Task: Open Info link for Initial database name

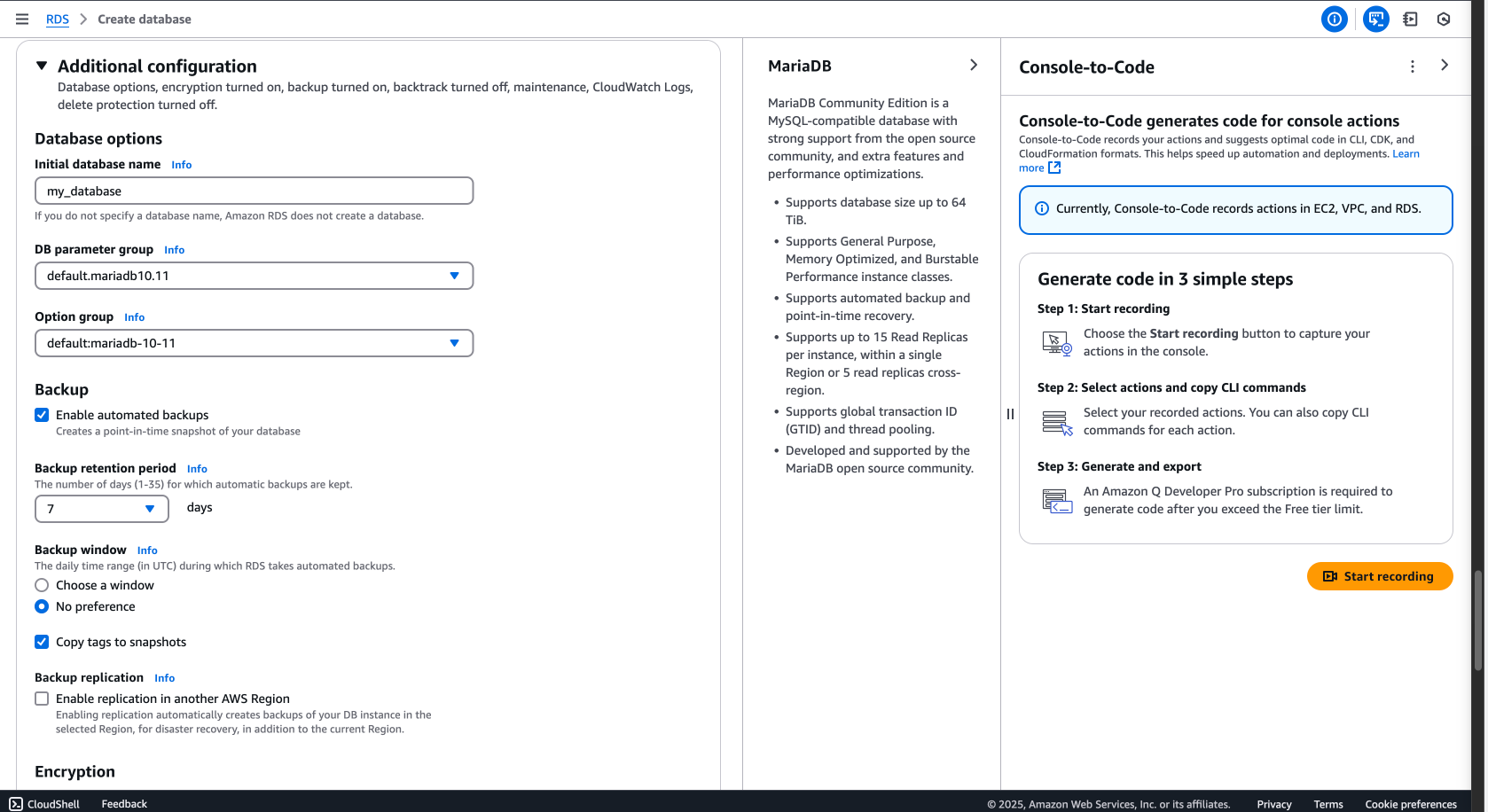Action: 181,165
